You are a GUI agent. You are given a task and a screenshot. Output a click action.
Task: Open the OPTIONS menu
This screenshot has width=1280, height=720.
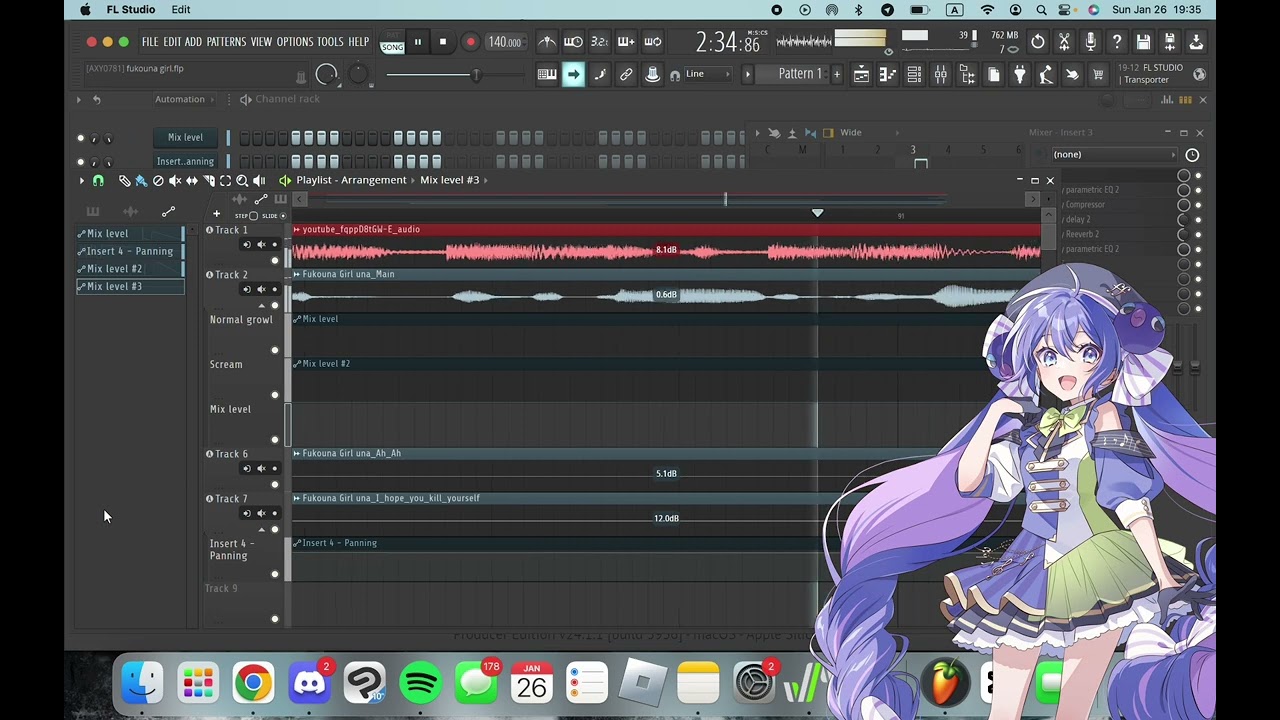[295, 42]
